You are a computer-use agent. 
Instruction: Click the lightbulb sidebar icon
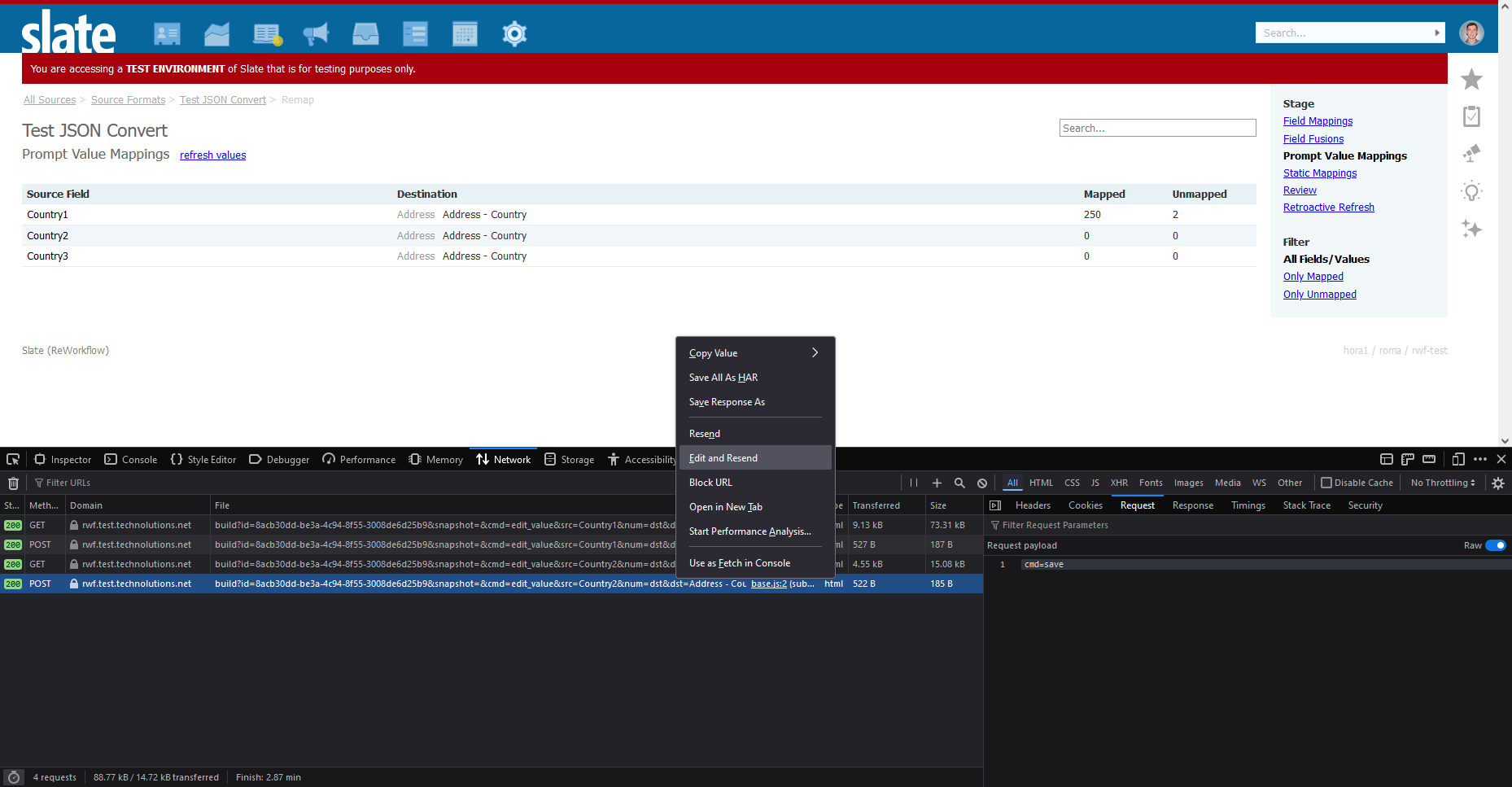coord(1471,192)
